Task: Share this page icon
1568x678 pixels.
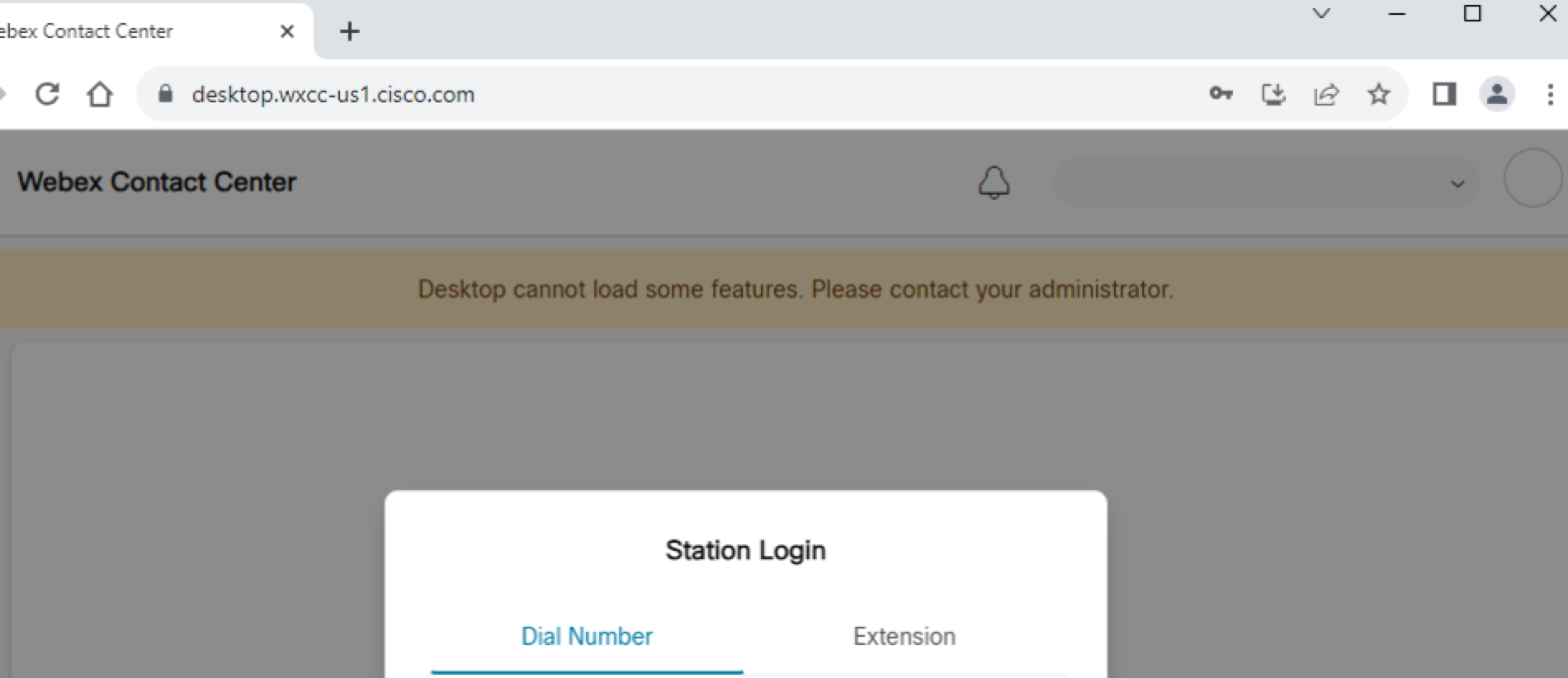Action: coord(1326,94)
